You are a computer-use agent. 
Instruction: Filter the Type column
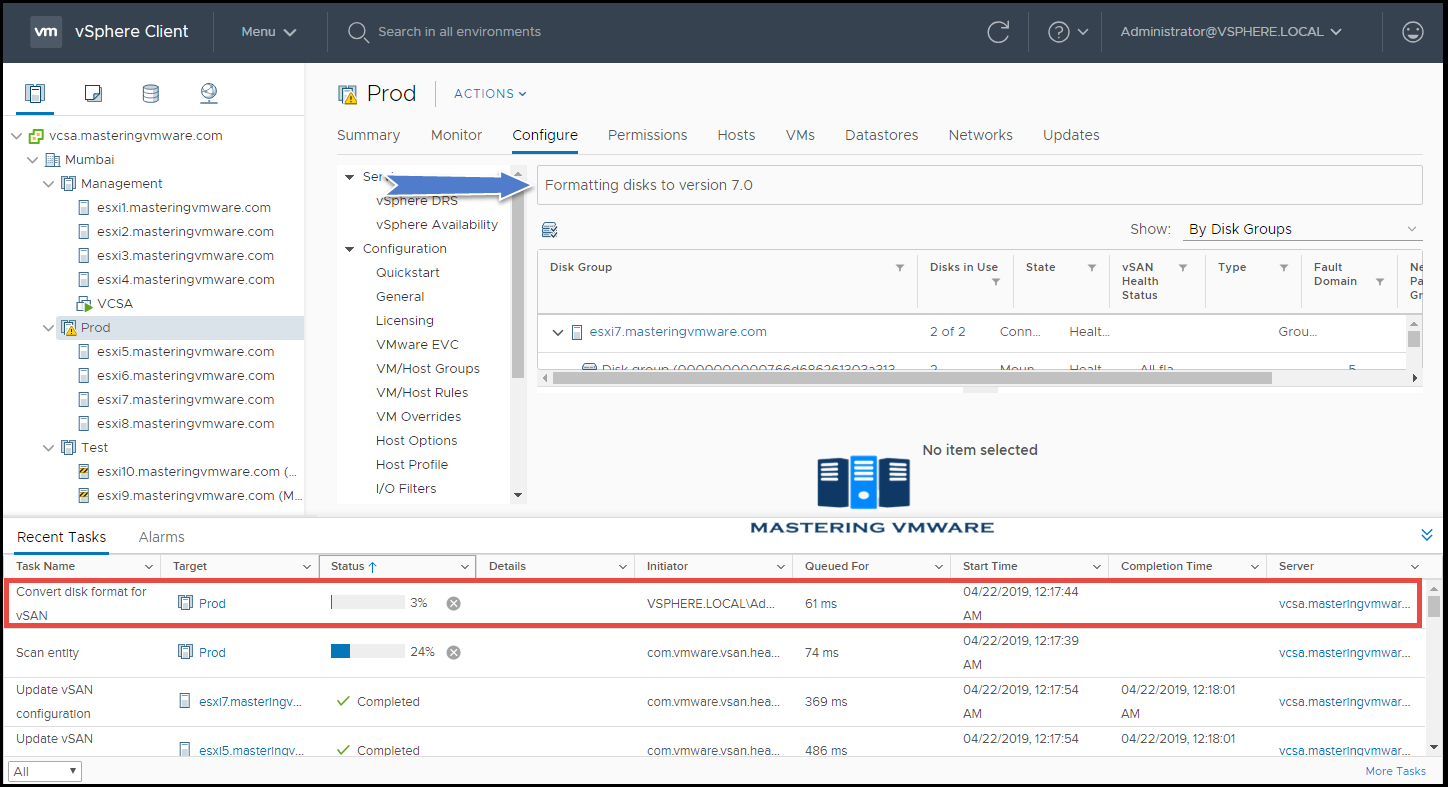tap(1284, 268)
